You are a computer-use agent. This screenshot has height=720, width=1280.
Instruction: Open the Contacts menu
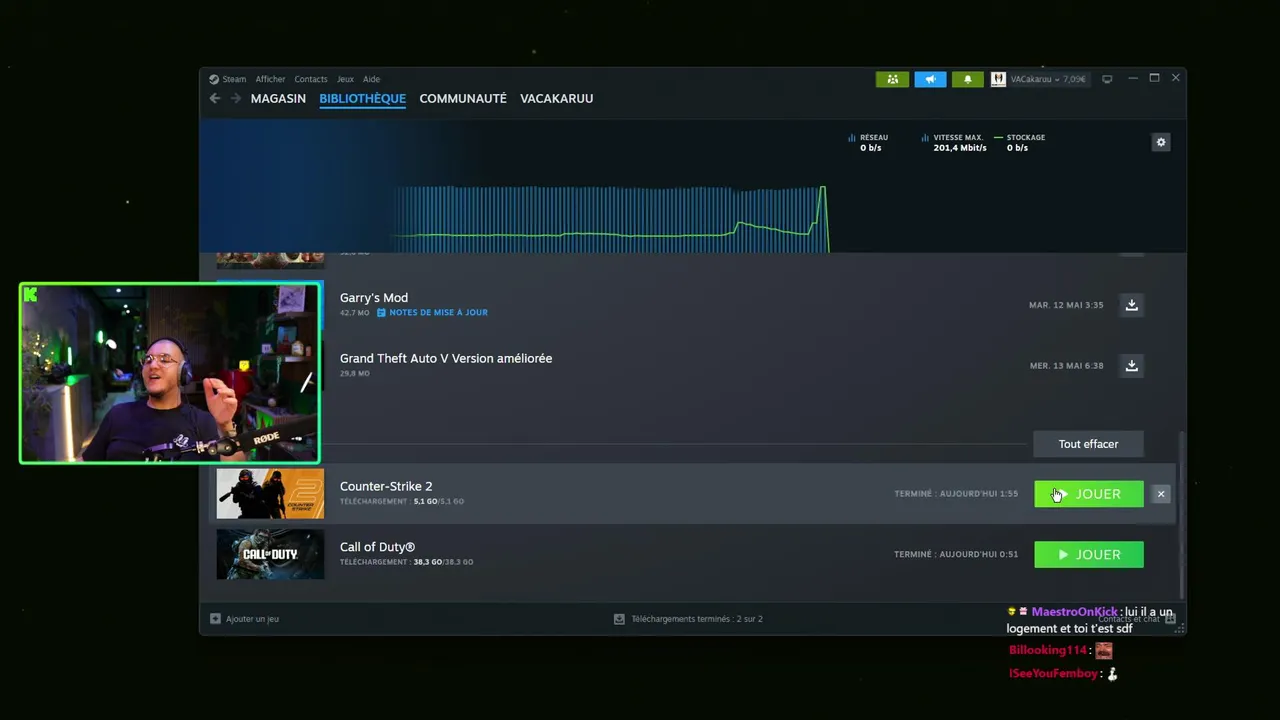click(x=311, y=79)
